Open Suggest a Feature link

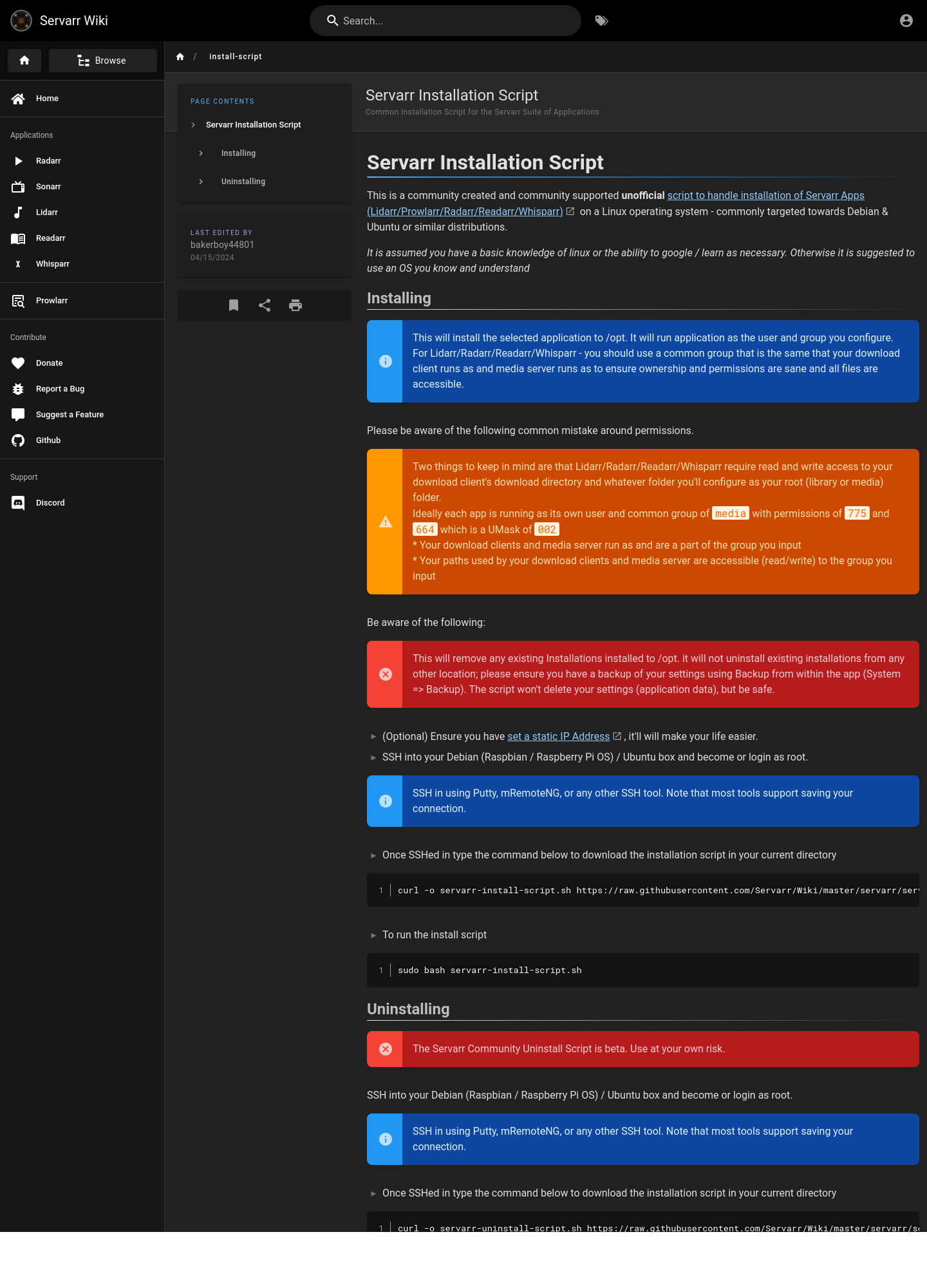pos(82,415)
